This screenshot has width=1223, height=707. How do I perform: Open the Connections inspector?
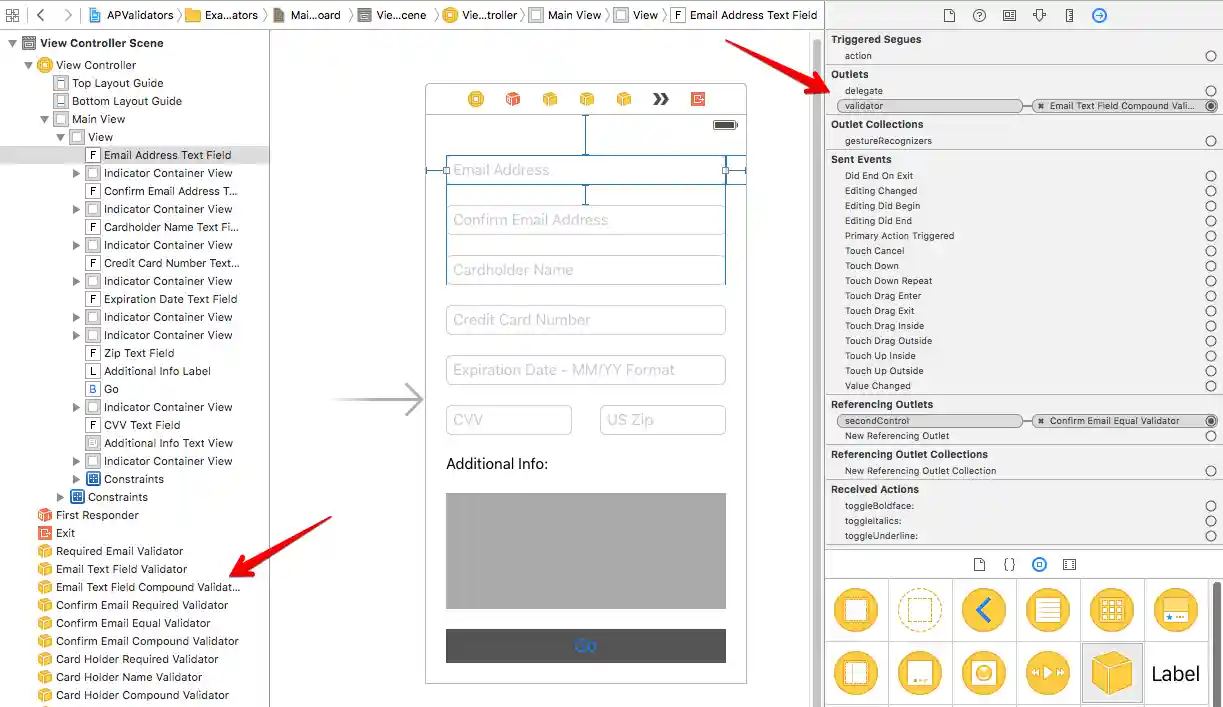[x=1098, y=15]
